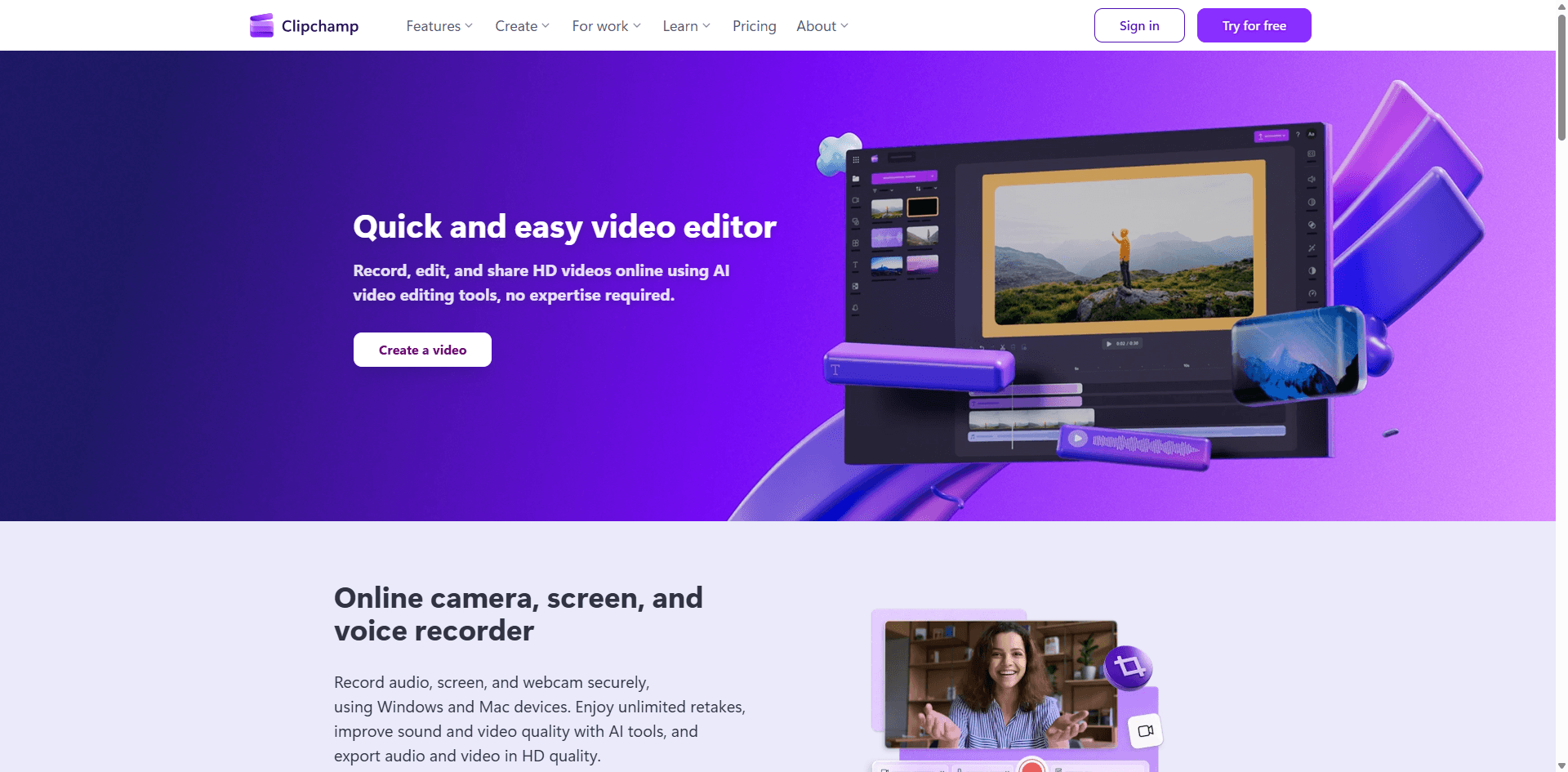This screenshot has width=1568, height=772.
Task: Click the question mark help icon in the editor
Action: [1298, 135]
